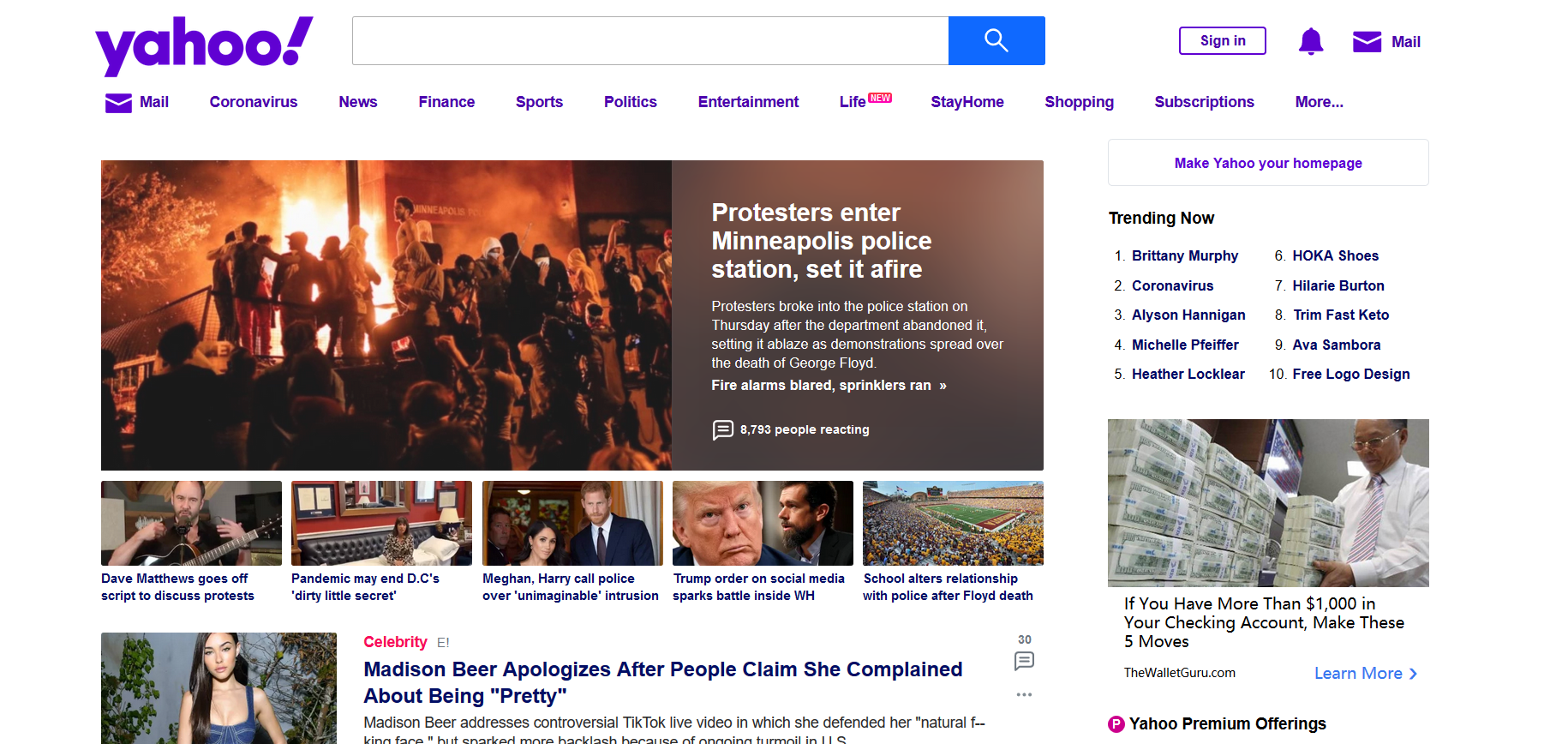Click the envelope icon in the navigation bar
Image resolution: width=1568 pixels, height=744 pixels.
118,103
